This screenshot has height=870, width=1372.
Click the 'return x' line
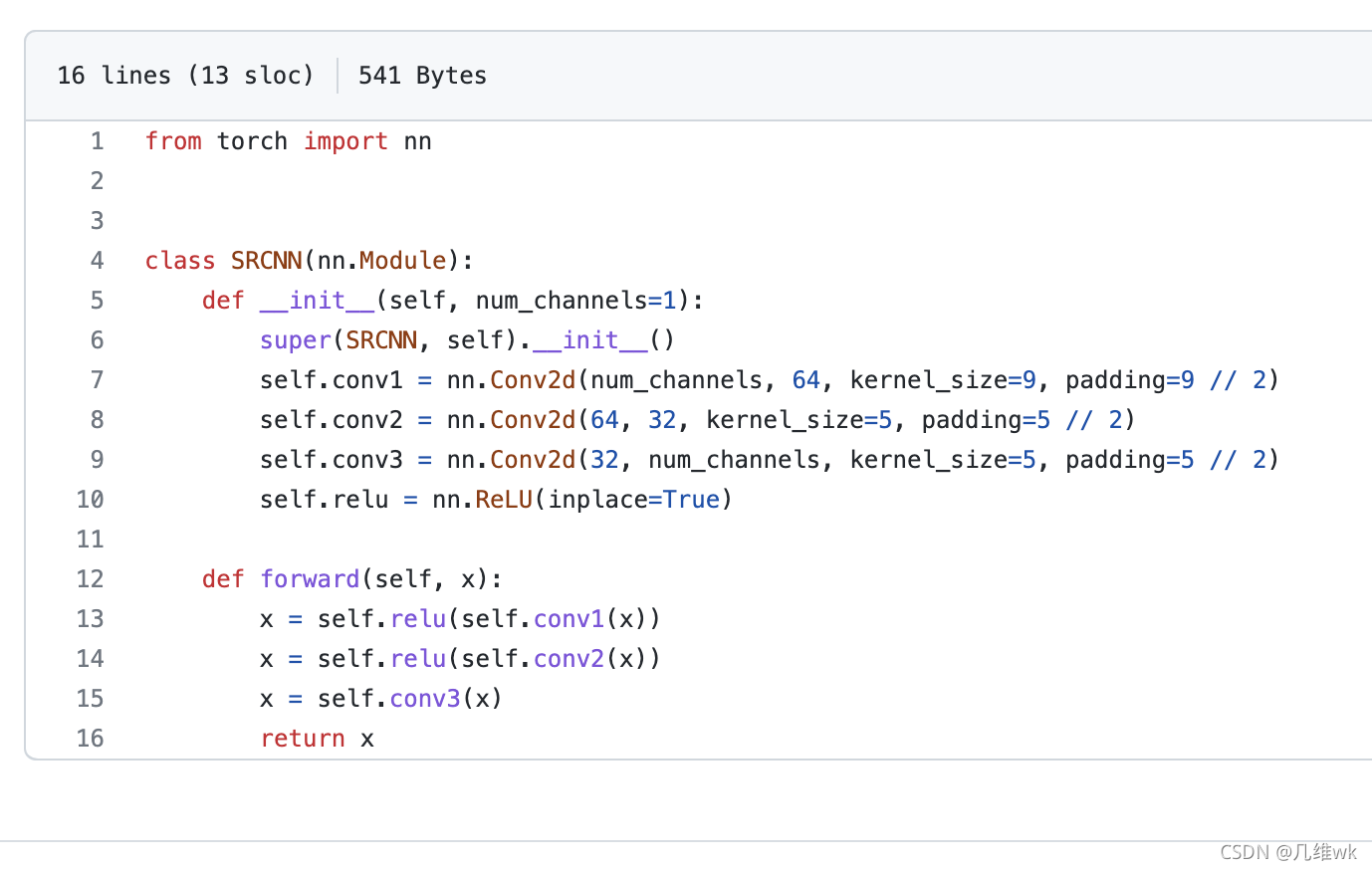point(317,739)
